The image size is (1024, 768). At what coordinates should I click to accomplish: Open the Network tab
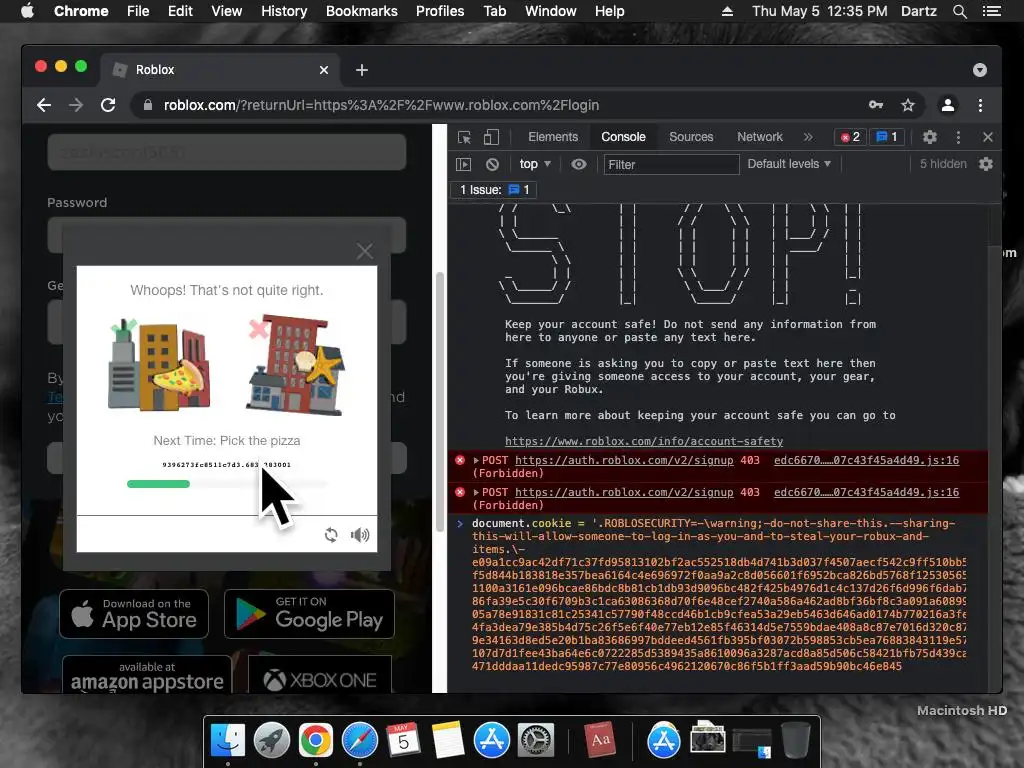(760, 137)
